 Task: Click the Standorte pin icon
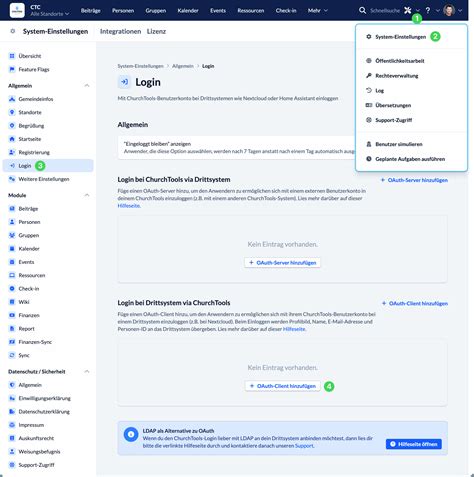tap(12, 112)
